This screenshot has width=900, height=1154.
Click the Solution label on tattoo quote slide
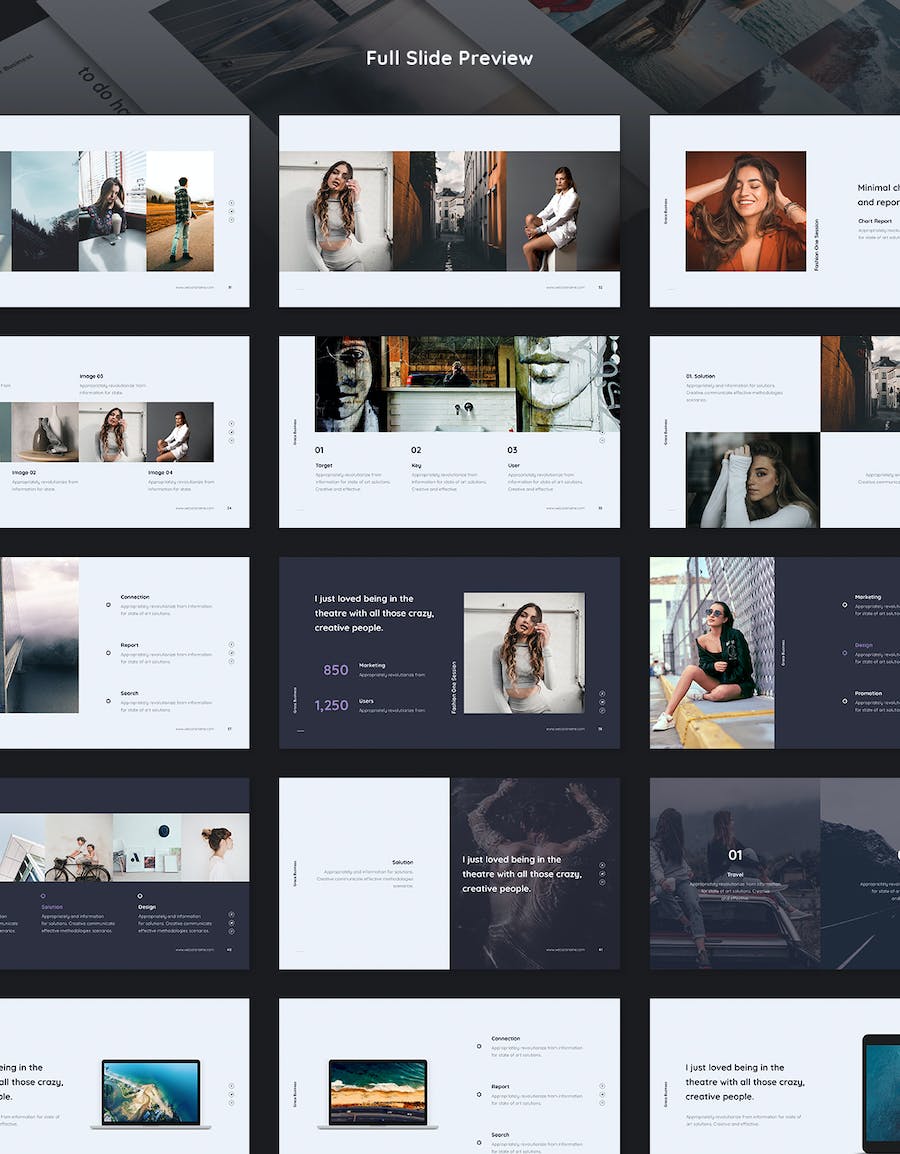click(x=402, y=862)
